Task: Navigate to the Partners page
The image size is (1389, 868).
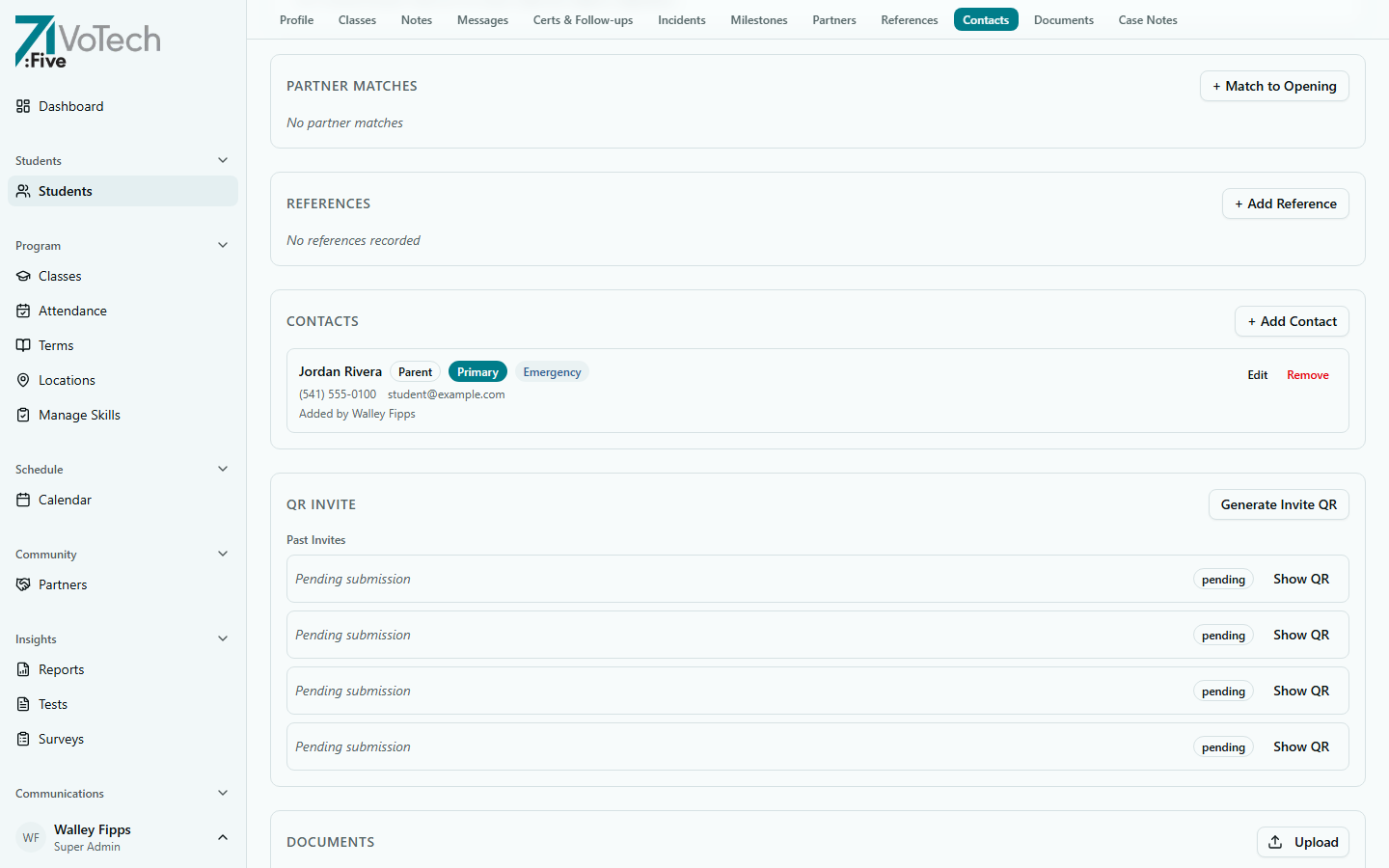Action: [x=62, y=584]
